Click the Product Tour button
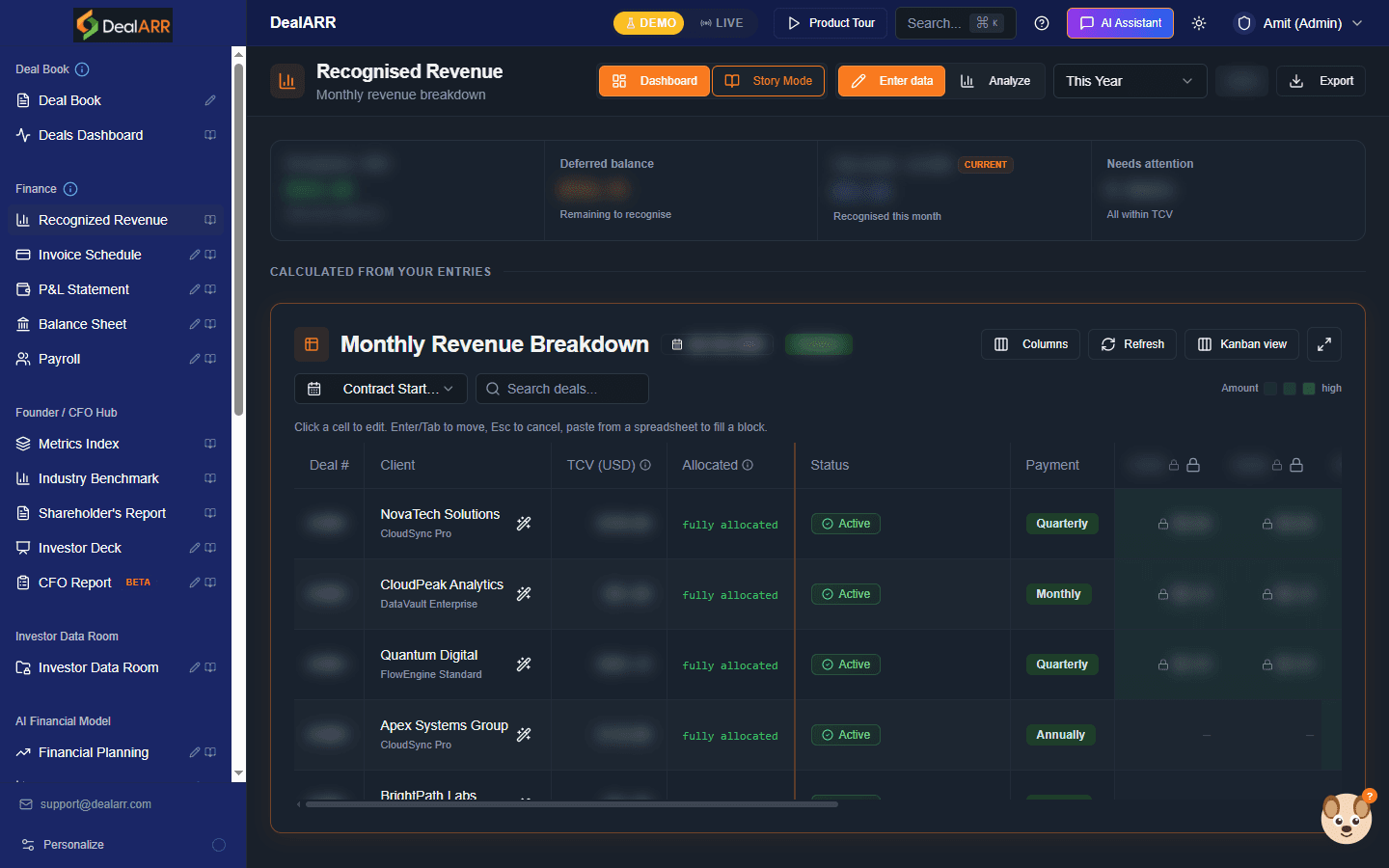This screenshot has width=1389, height=868. [831, 23]
